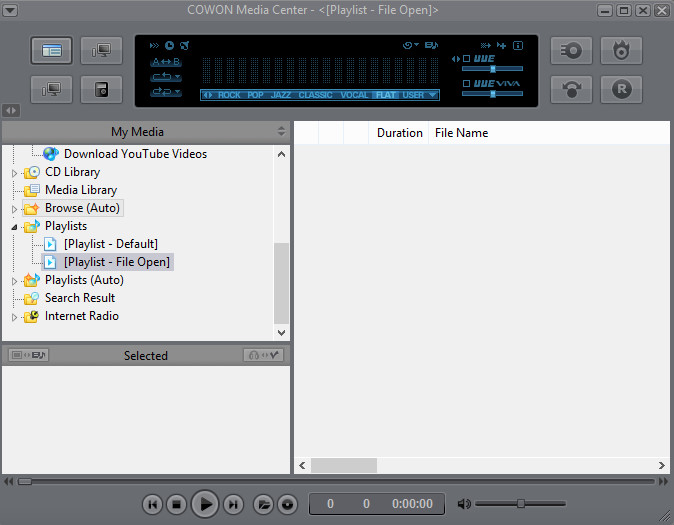Open the main menu arrow in the title bar

(10, 10)
